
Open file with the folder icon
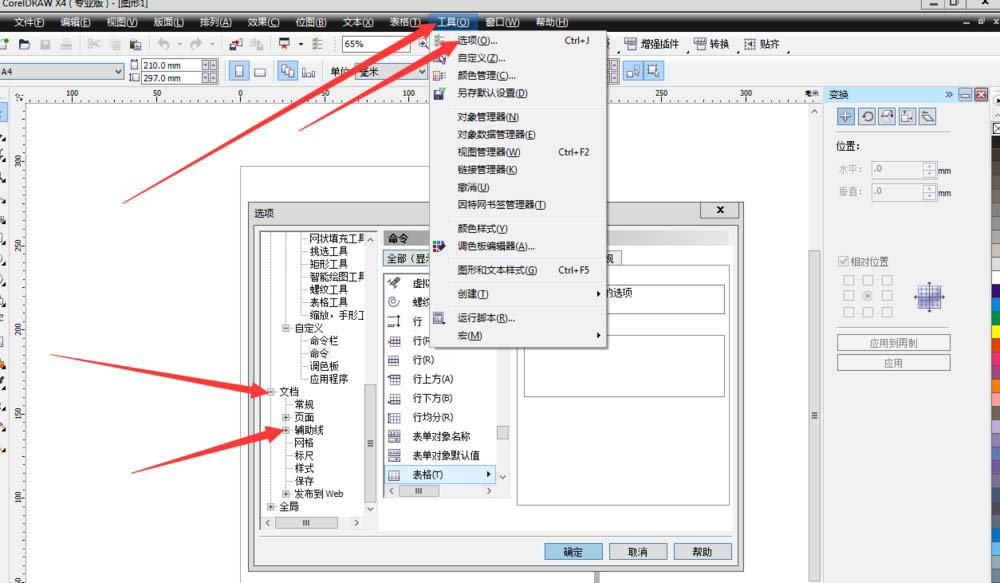tap(24, 44)
